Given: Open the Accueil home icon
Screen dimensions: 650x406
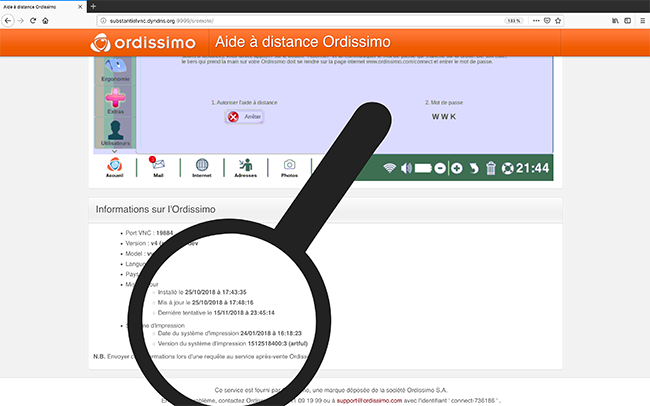Looking at the screenshot, I should [x=114, y=167].
